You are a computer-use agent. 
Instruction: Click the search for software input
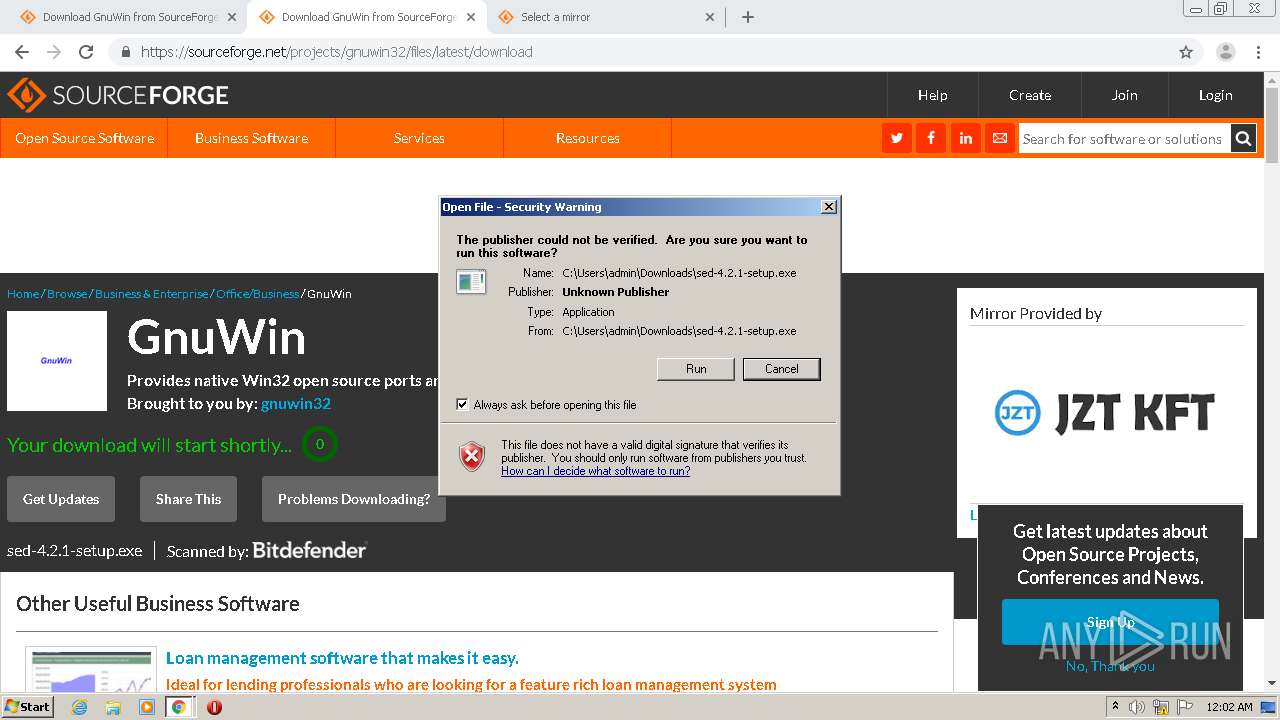coord(1124,139)
